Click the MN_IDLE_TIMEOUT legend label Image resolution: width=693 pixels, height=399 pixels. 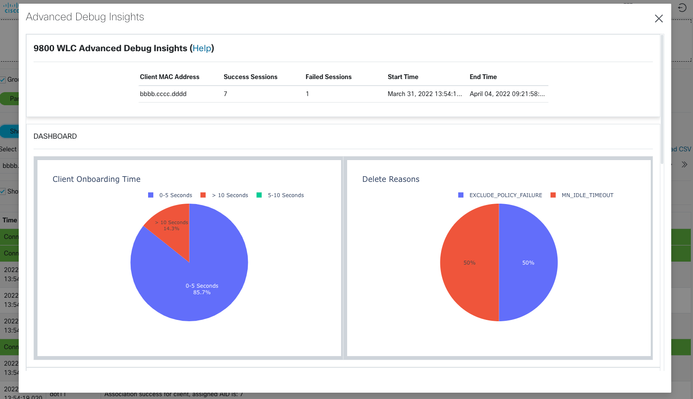point(587,195)
